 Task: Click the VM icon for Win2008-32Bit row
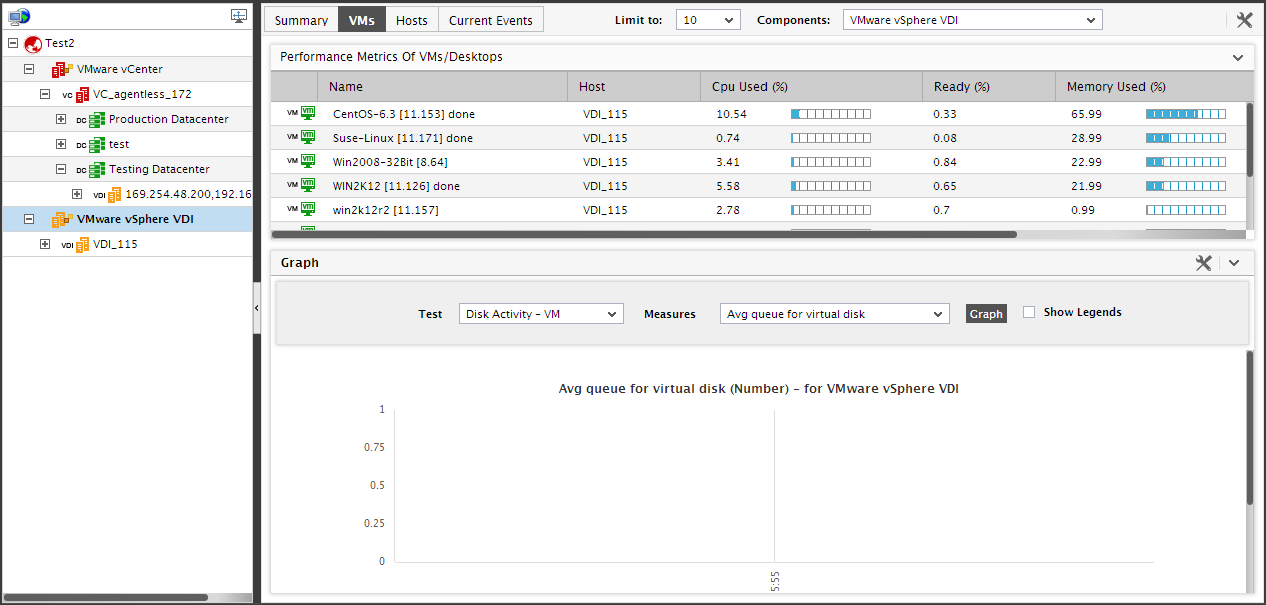308,161
